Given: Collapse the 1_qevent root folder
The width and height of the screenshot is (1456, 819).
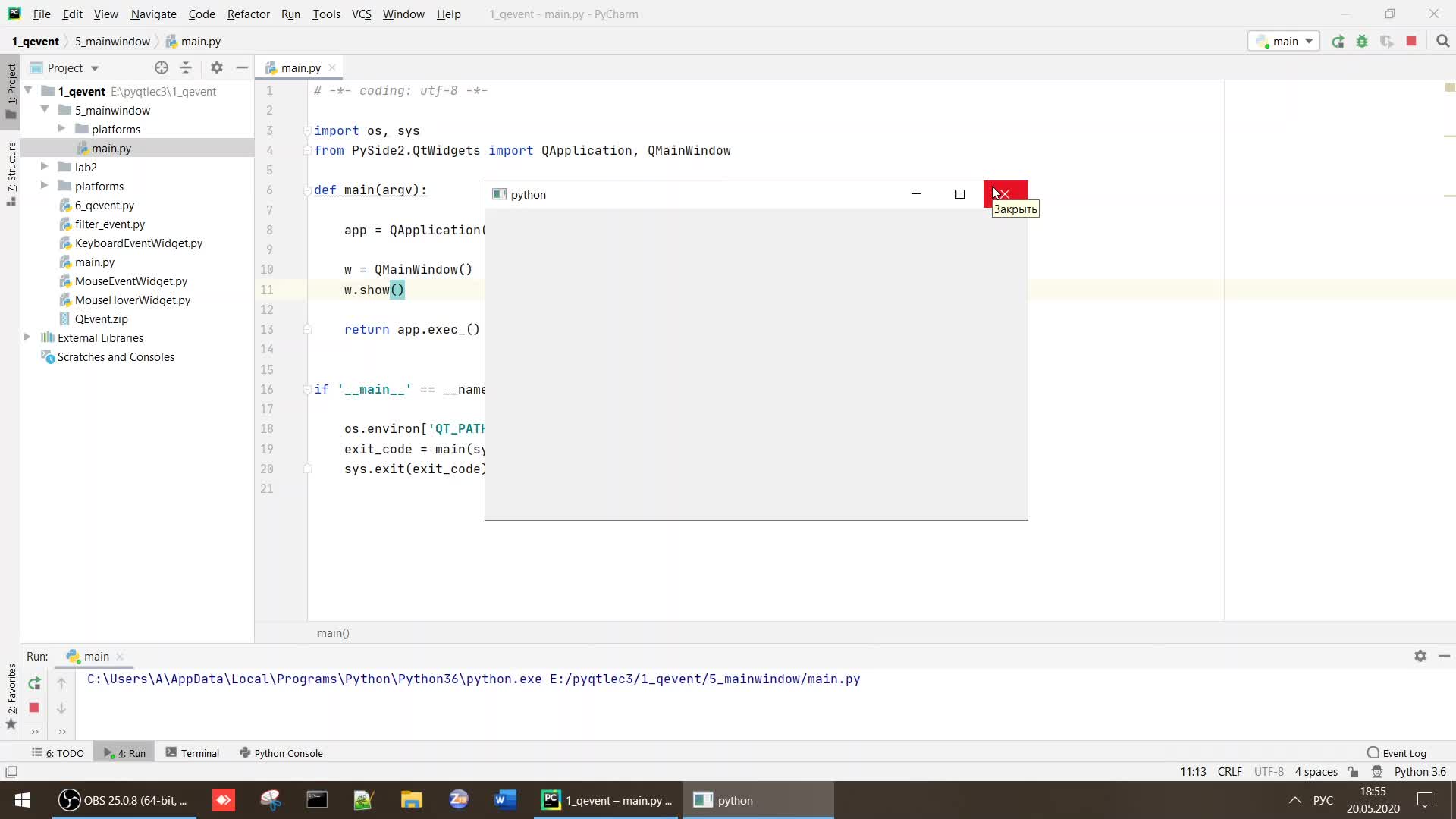Looking at the screenshot, I should click(x=28, y=91).
